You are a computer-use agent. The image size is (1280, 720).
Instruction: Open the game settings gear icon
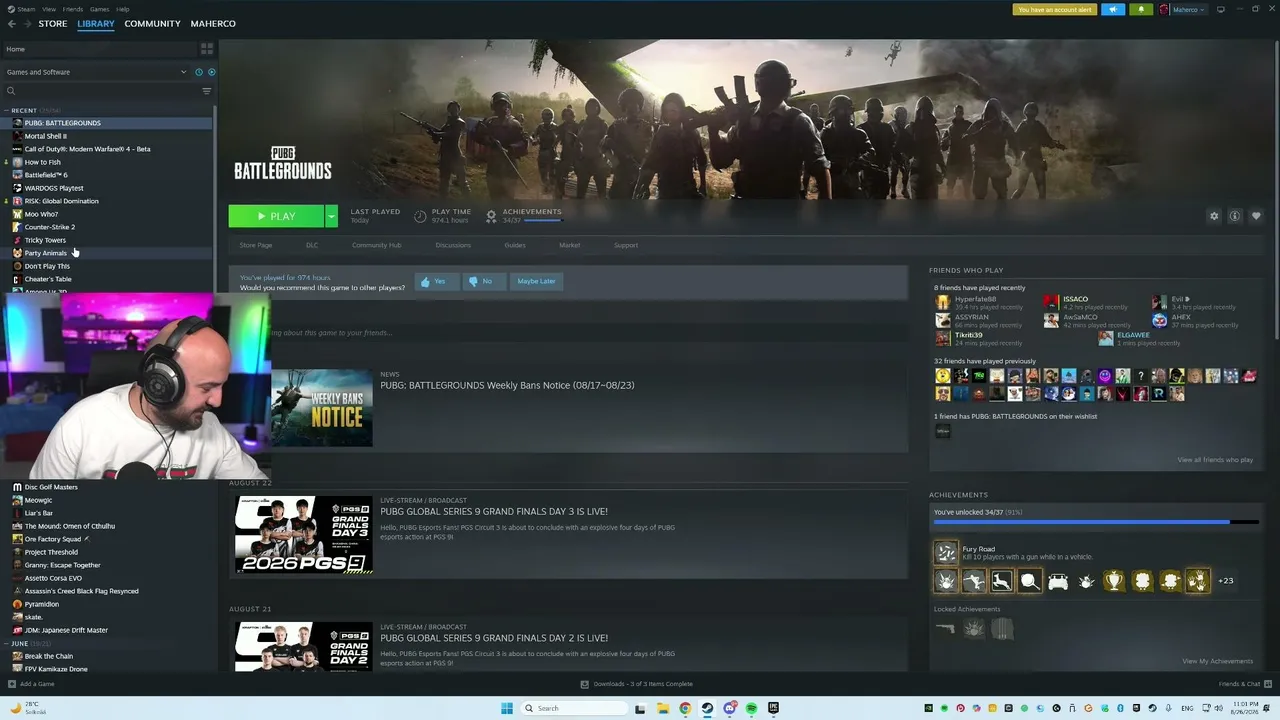coord(1214,216)
